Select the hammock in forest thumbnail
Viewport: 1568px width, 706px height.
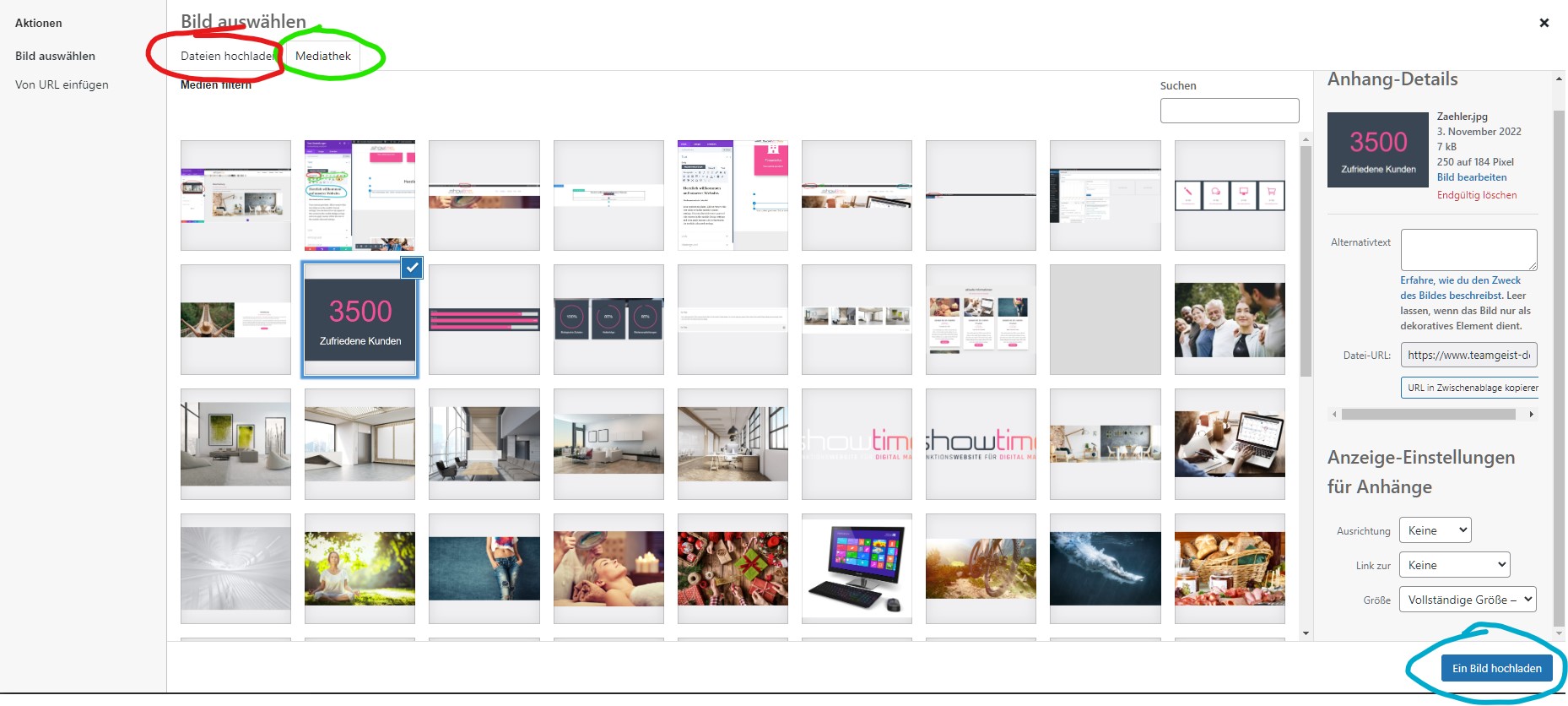(x=235, y=319)
